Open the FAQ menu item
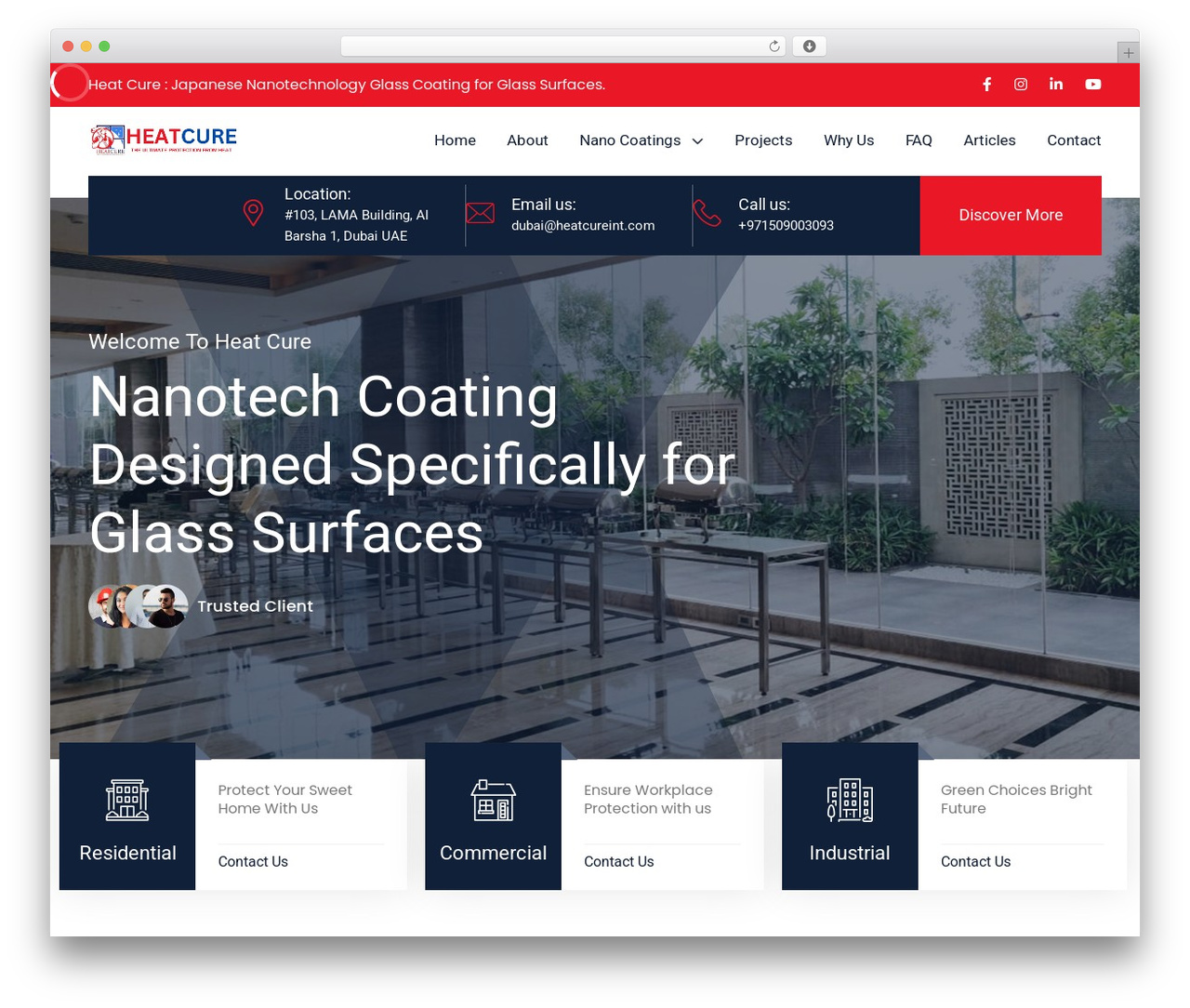 tap(919, 140)
